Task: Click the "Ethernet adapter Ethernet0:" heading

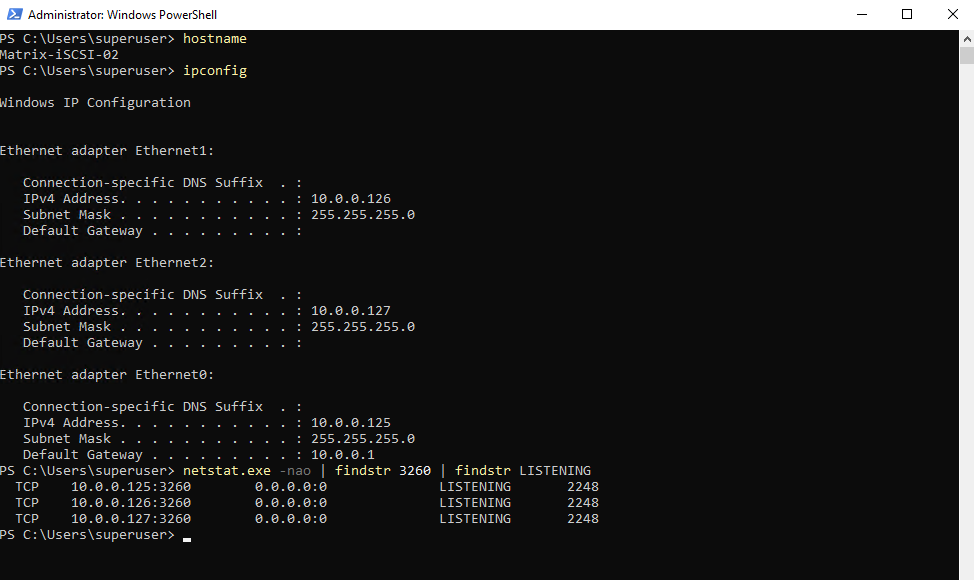Action: [107, 375]
